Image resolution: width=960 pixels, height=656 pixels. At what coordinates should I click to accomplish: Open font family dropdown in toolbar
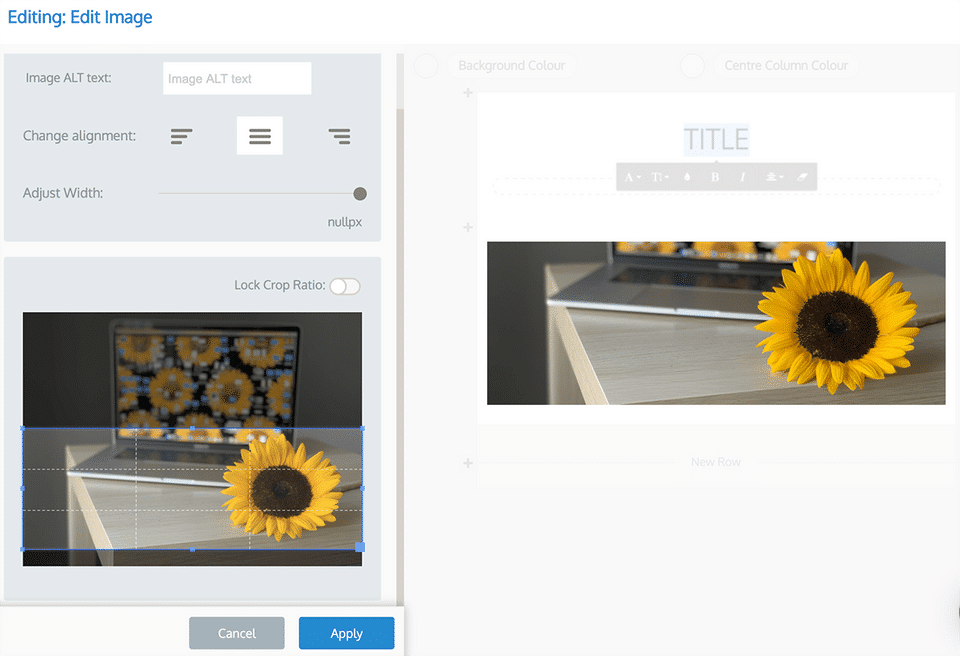point(632,177)
